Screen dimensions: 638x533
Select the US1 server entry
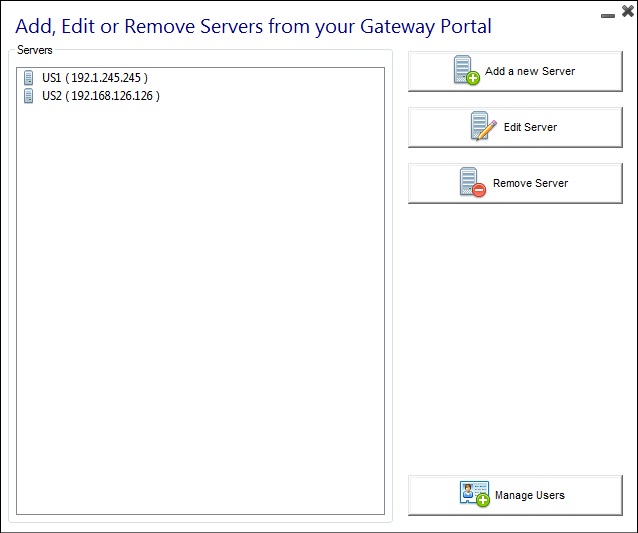pyautogui.click(x=94, y=78)
